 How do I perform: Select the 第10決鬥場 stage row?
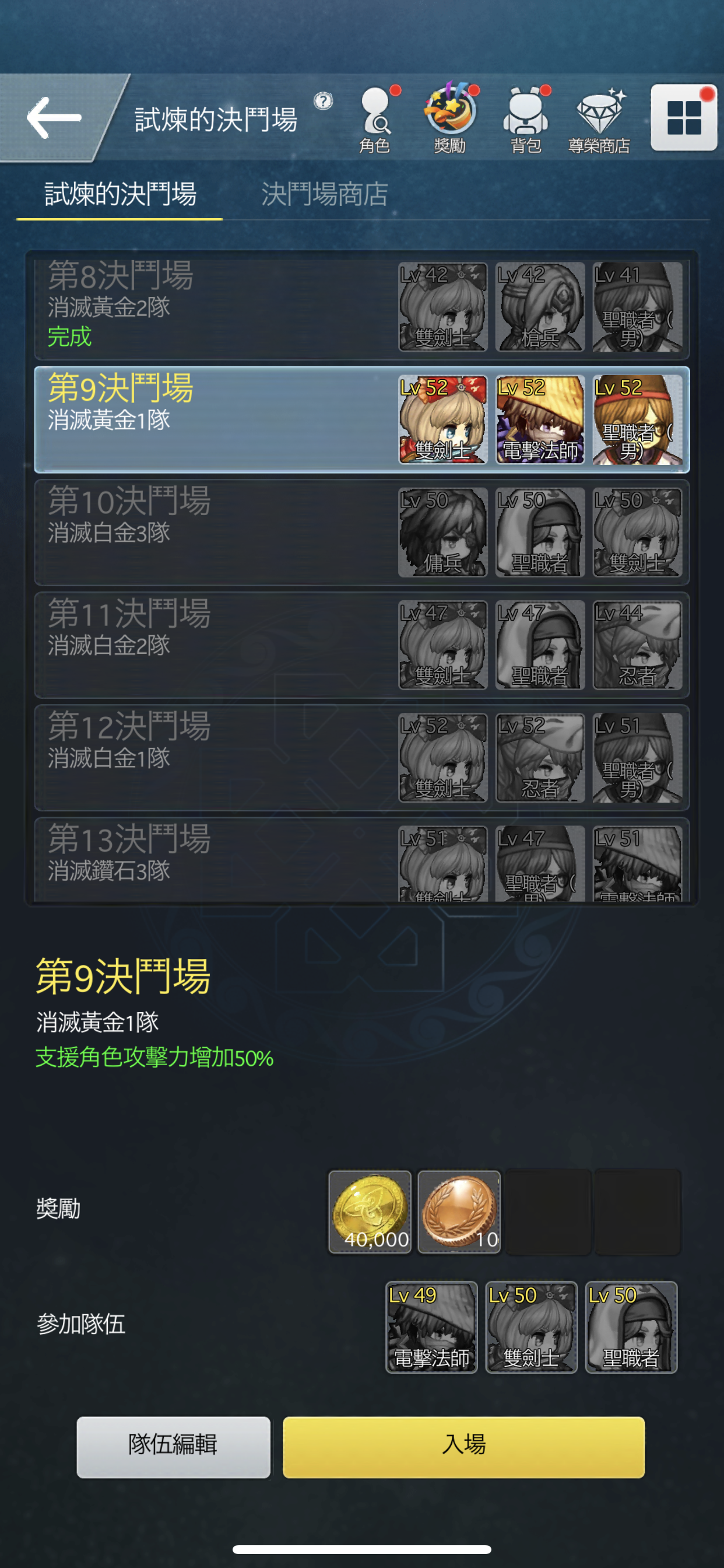362,533
